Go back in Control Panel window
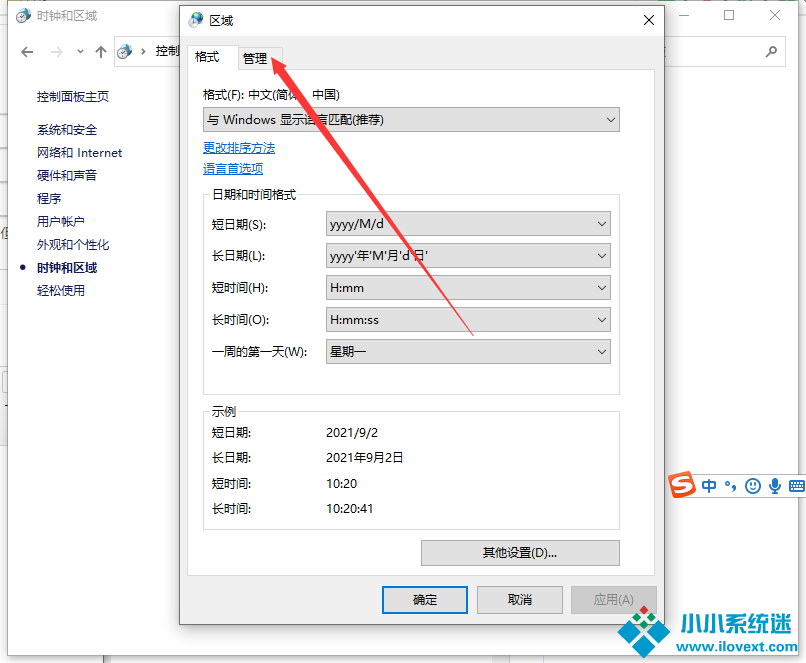Viewport: 806px width, 663px height. [27, 52]
